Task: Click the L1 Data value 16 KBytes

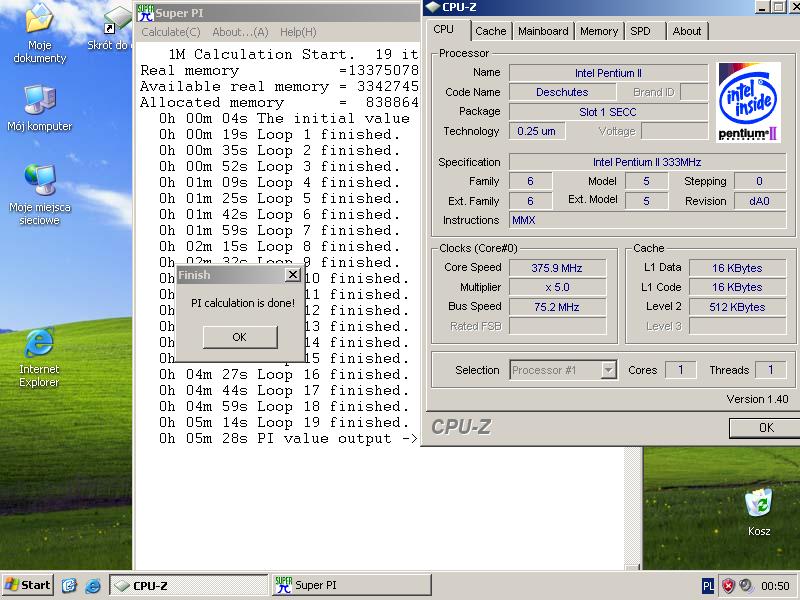Action: (737, 268)
